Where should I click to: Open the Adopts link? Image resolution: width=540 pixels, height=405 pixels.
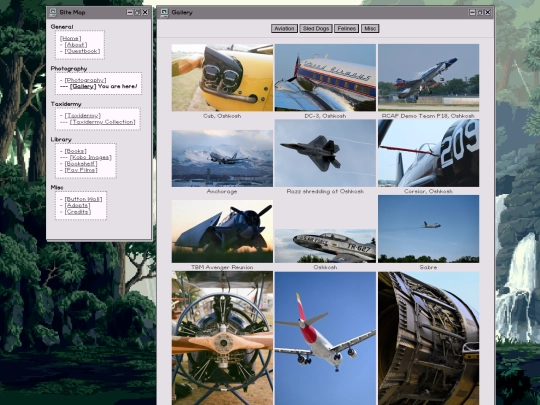(x=77, y=205)
